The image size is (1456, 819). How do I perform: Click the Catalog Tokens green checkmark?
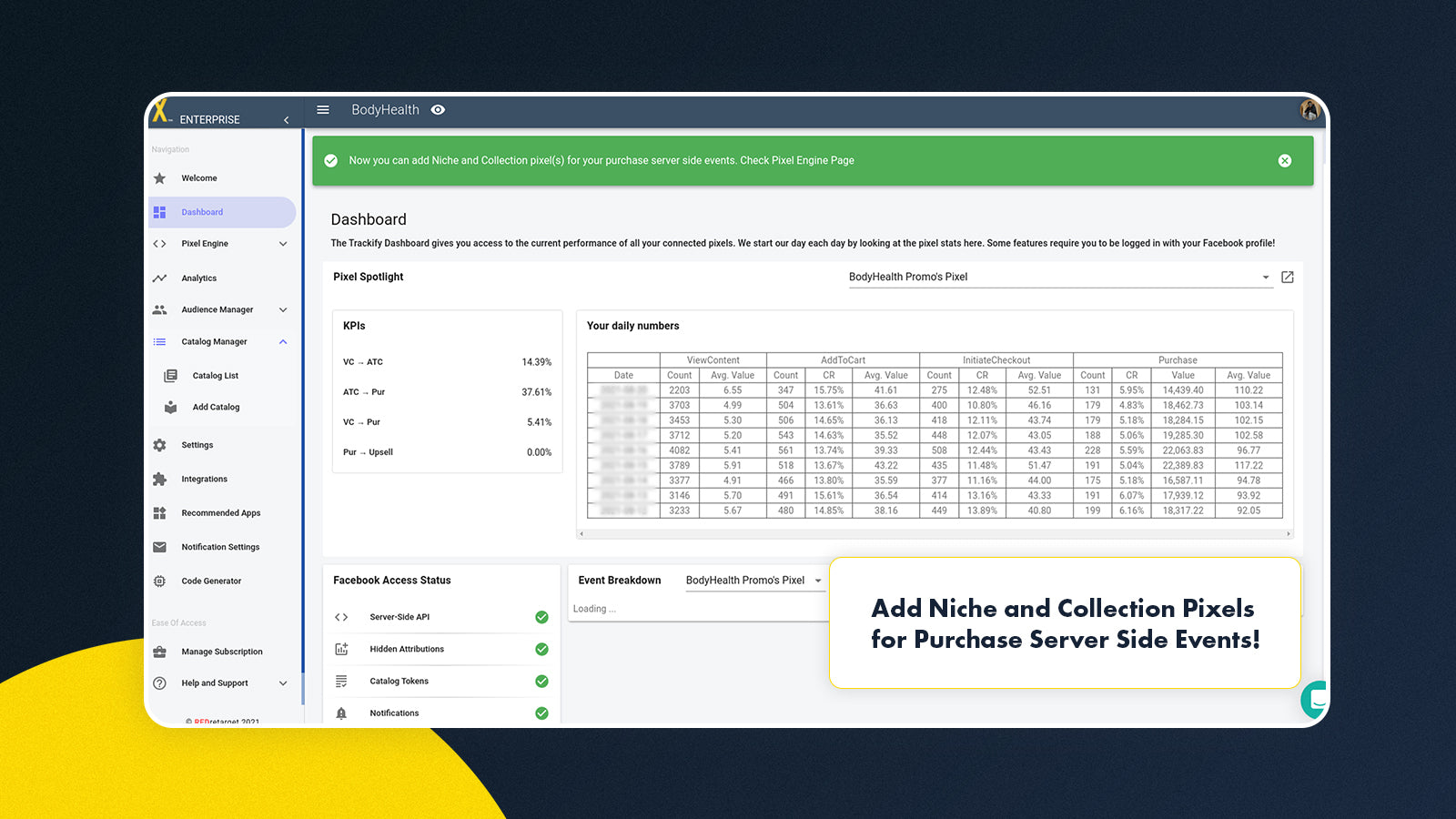click(x=541, y=682)
